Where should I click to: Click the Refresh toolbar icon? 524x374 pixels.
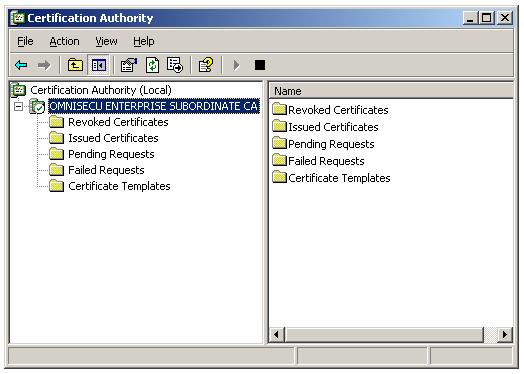tap(152, 65)
